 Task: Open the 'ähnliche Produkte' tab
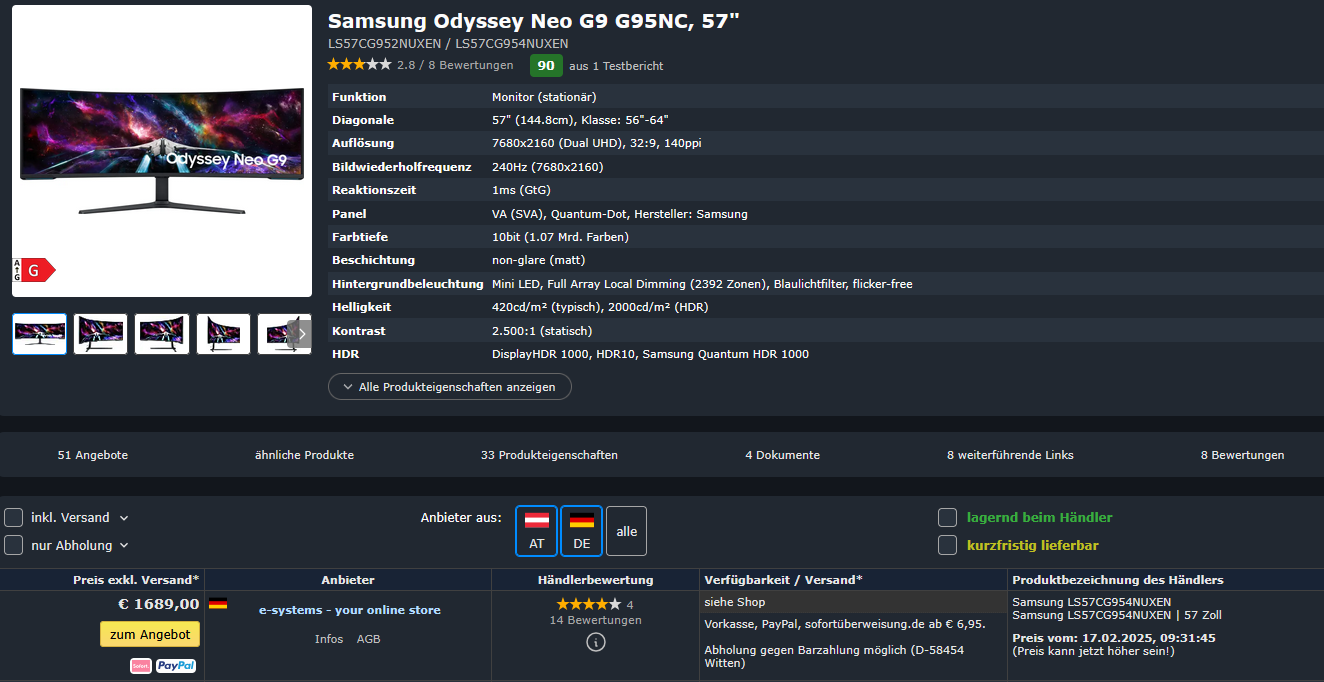coord(304,455)
